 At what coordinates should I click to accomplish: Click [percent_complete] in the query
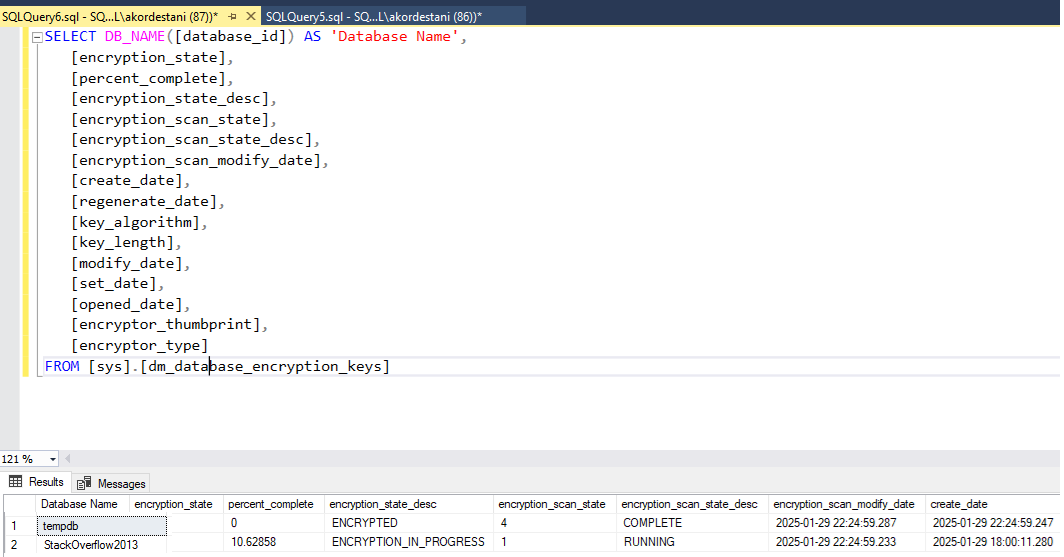click(148, 79)
